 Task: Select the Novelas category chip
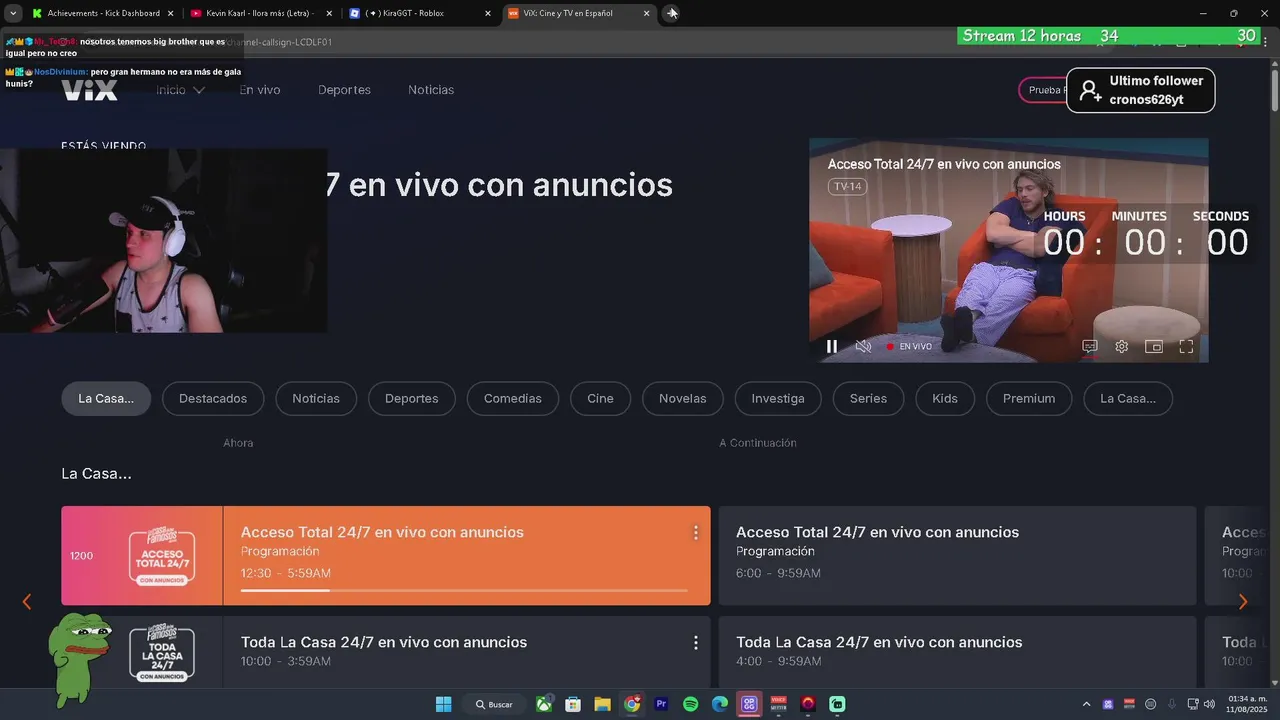683,398
